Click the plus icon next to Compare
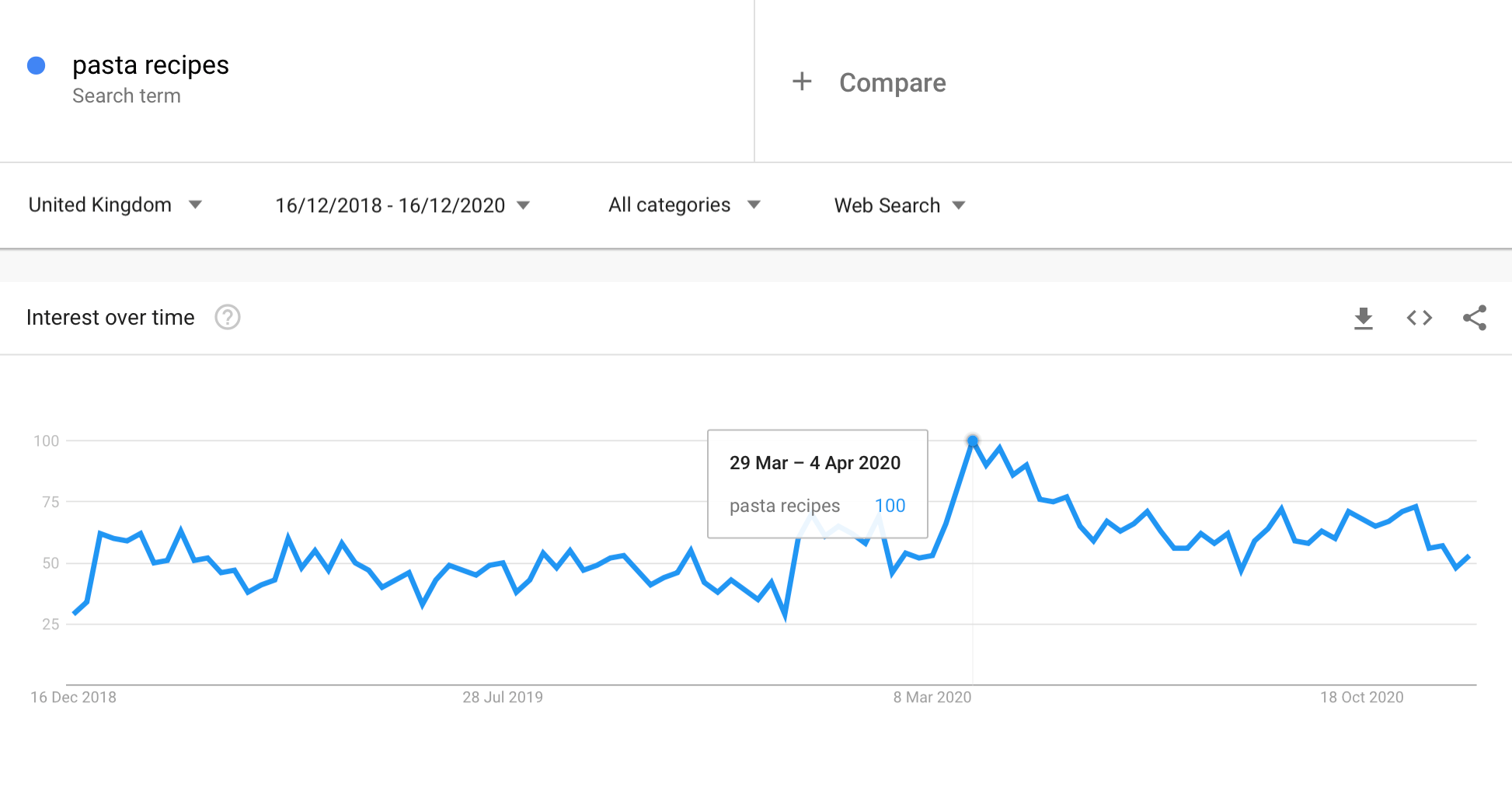This screenshot has width=1512, height=797. [802, 82]
